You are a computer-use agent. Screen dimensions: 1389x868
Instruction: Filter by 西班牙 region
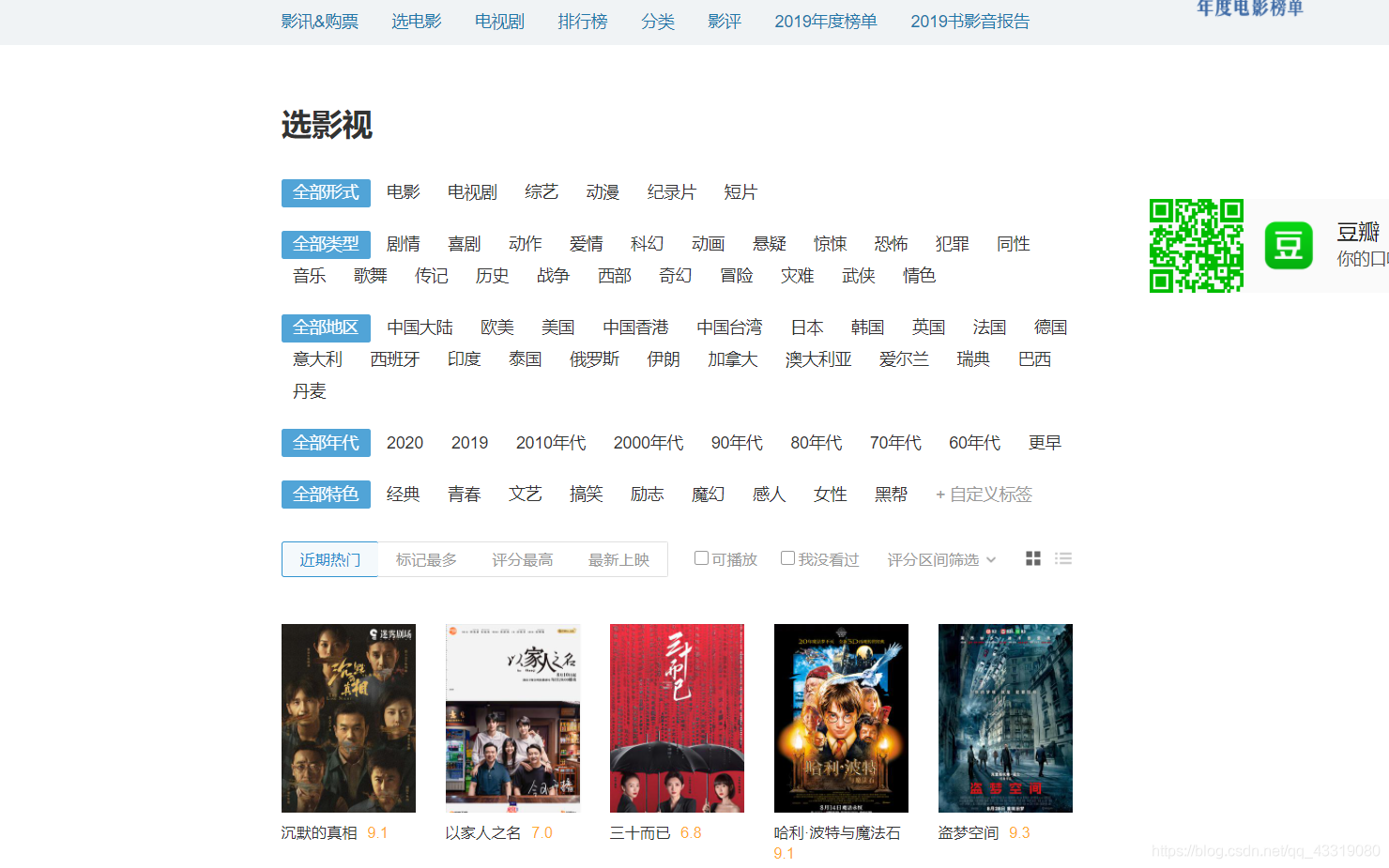point(395,359)
